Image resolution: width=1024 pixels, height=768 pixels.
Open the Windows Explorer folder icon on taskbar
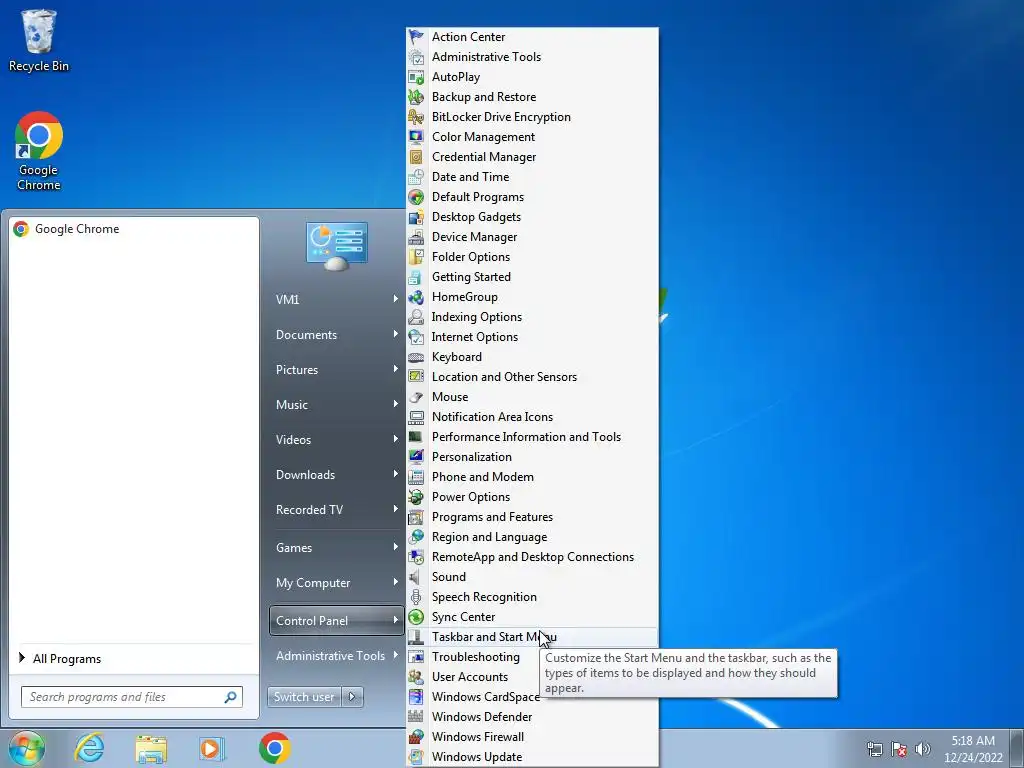[x=151, y=749]
